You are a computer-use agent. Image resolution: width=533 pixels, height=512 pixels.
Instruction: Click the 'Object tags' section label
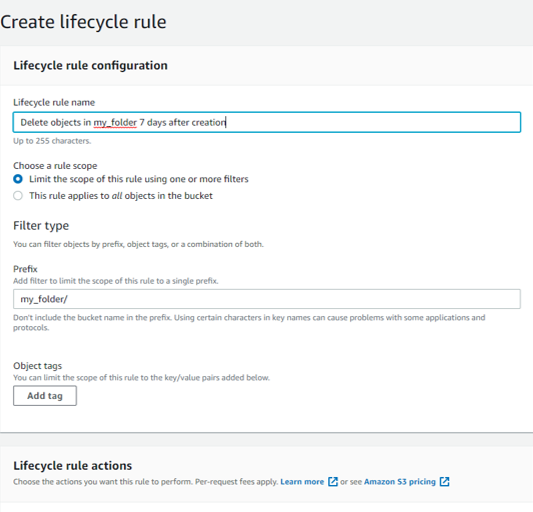[x=37, y=365]
